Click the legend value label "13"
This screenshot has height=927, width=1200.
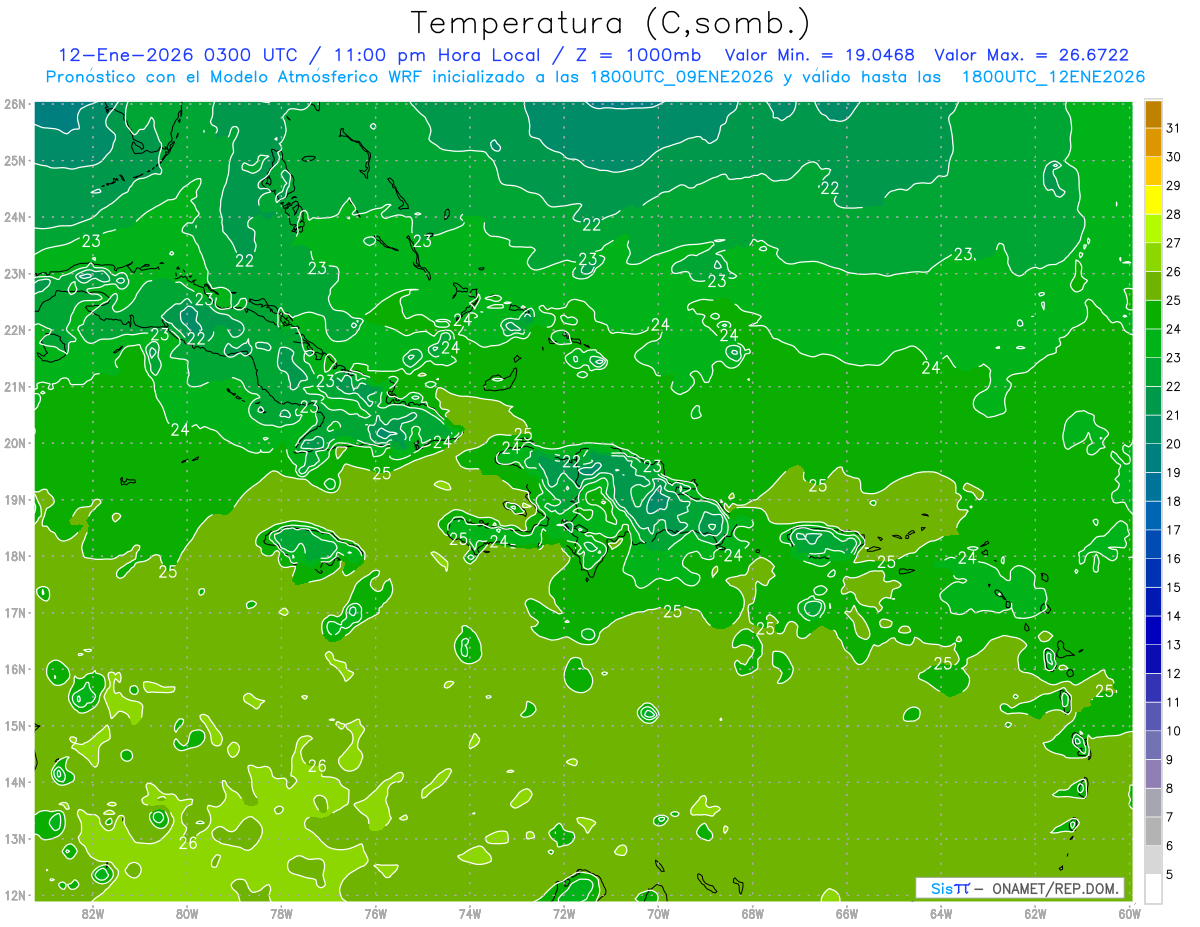tap(1173, 645)
